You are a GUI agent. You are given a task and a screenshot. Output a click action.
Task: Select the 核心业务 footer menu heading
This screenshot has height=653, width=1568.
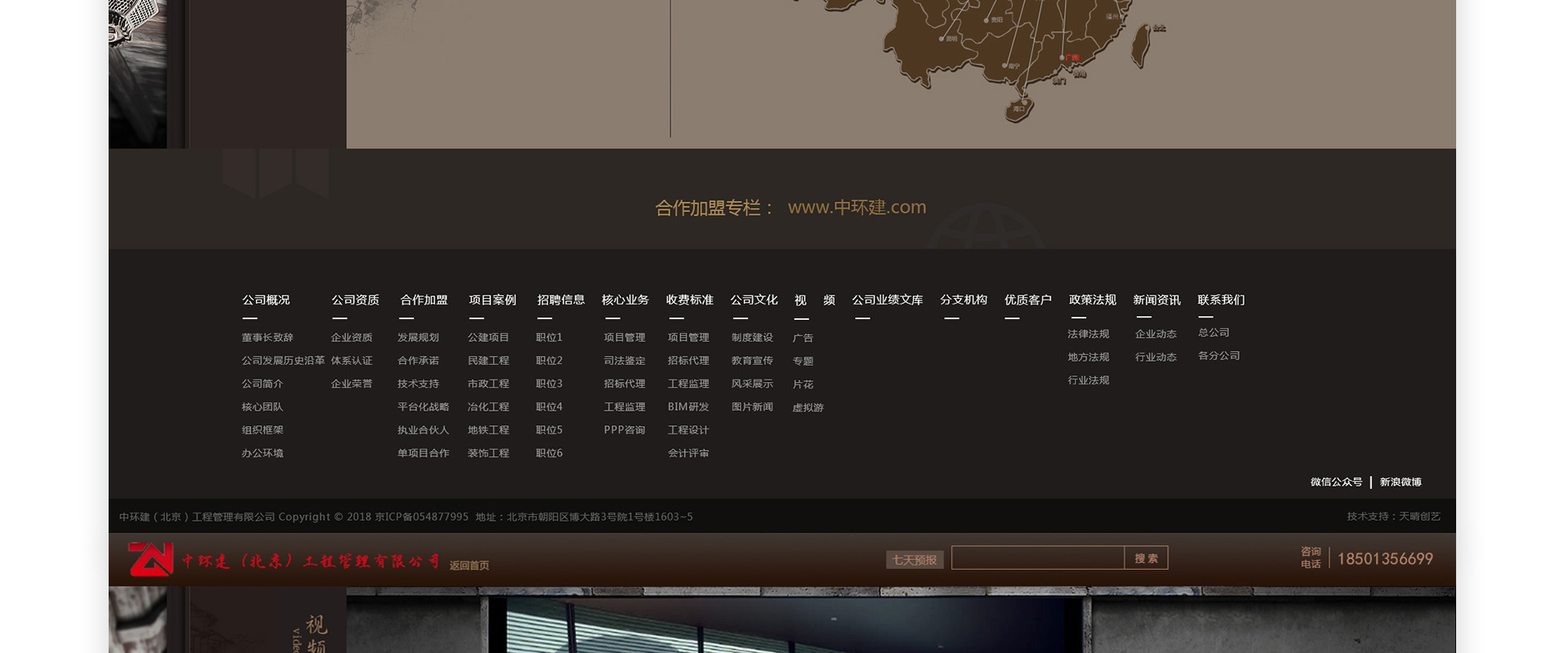625,300
